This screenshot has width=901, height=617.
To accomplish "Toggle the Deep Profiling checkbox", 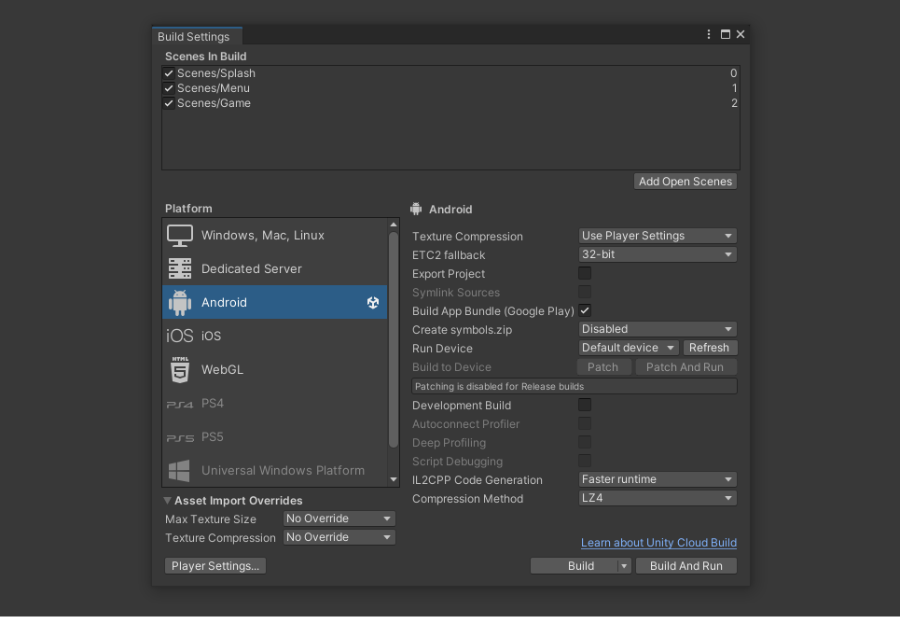I will pos(585,442).
